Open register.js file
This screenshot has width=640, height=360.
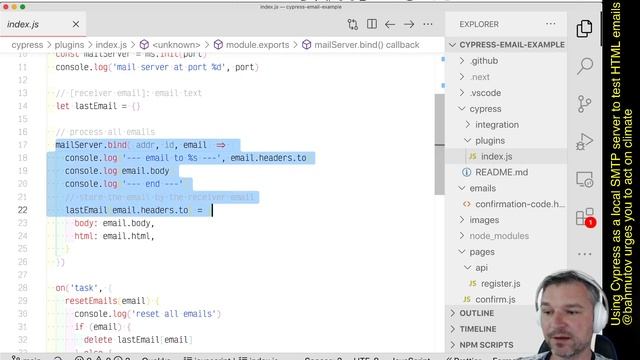pos(500,284)
